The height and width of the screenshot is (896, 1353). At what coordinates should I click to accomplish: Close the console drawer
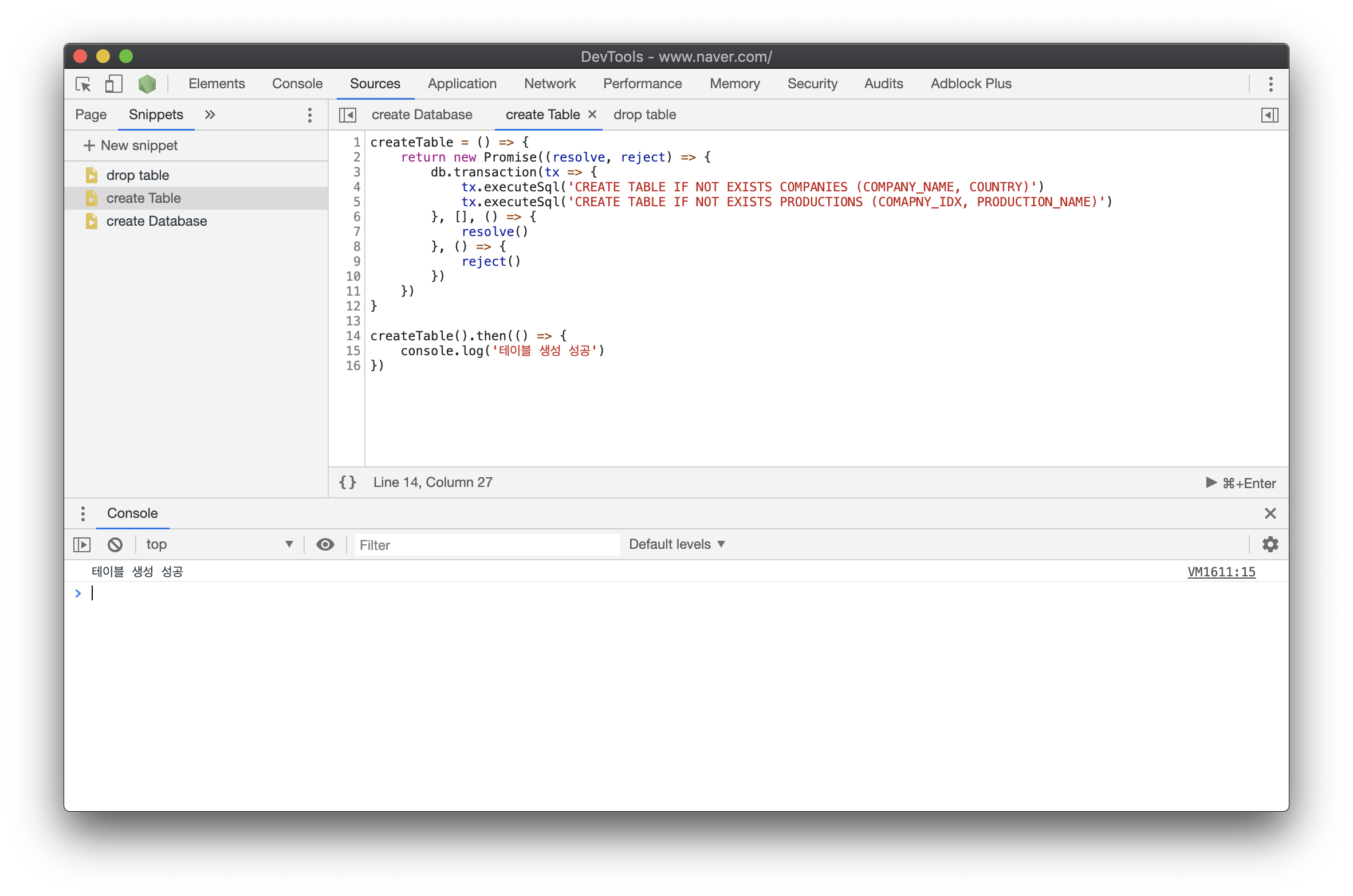coord(1270,513)
